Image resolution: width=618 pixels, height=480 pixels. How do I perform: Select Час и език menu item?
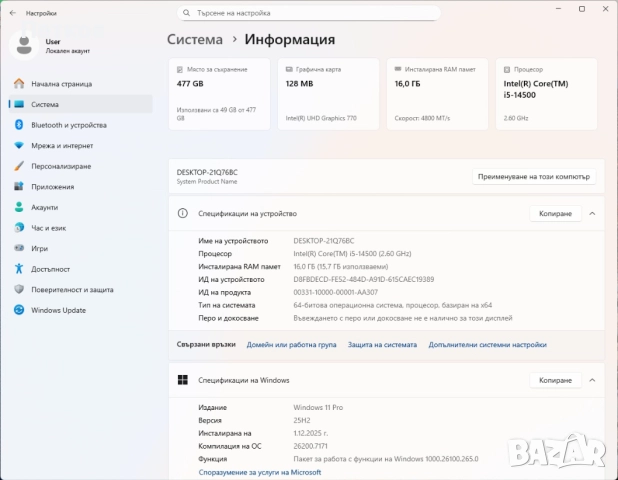47,227
